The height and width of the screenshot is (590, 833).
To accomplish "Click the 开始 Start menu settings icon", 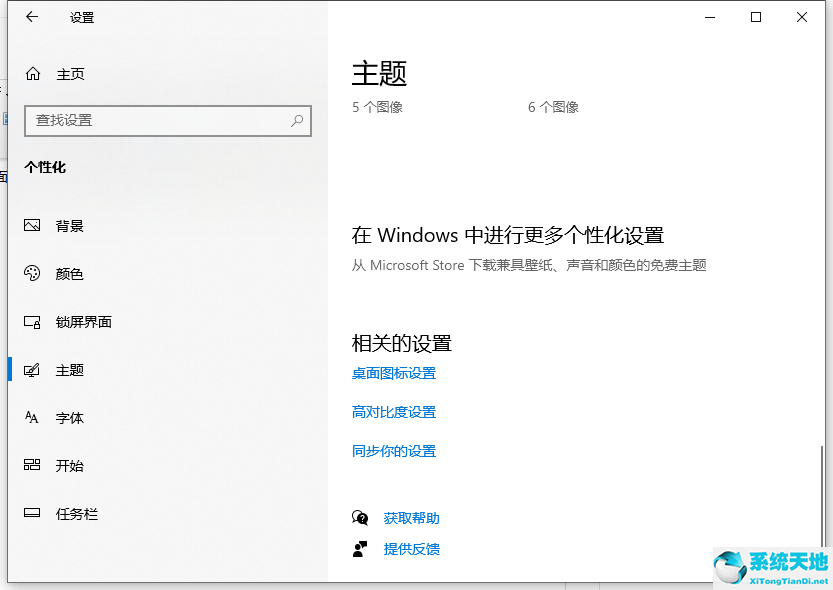I will pos(30,465).
